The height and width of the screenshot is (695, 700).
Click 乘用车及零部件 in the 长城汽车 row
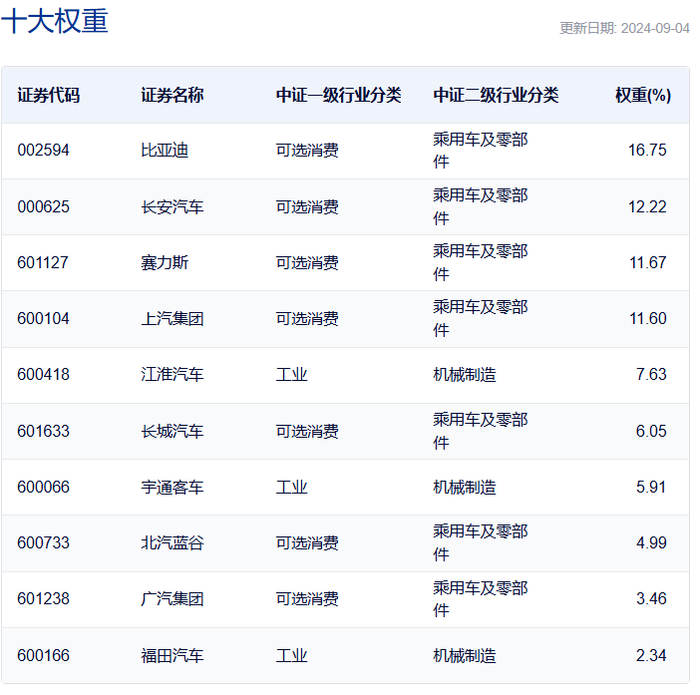coord(480,432)
